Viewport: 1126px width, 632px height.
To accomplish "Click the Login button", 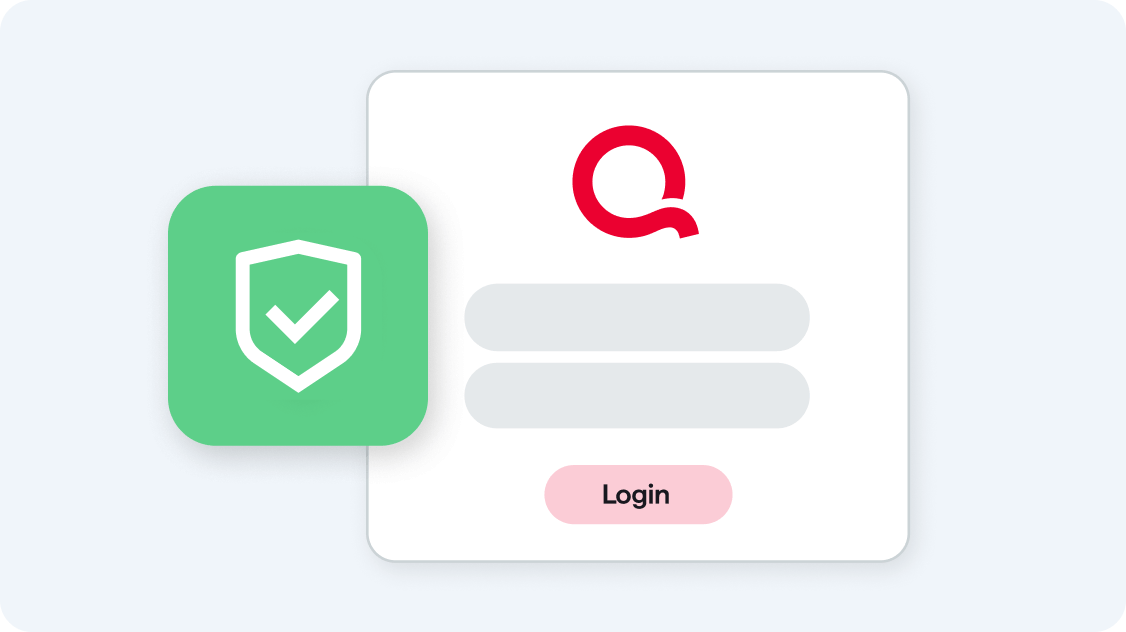I will click(638, 495).
